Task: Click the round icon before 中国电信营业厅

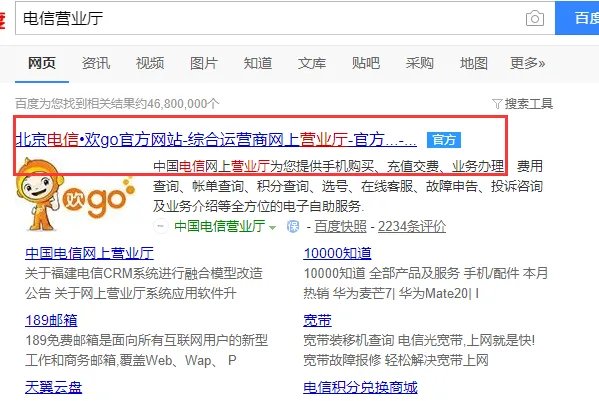Action: pos(161,226)
